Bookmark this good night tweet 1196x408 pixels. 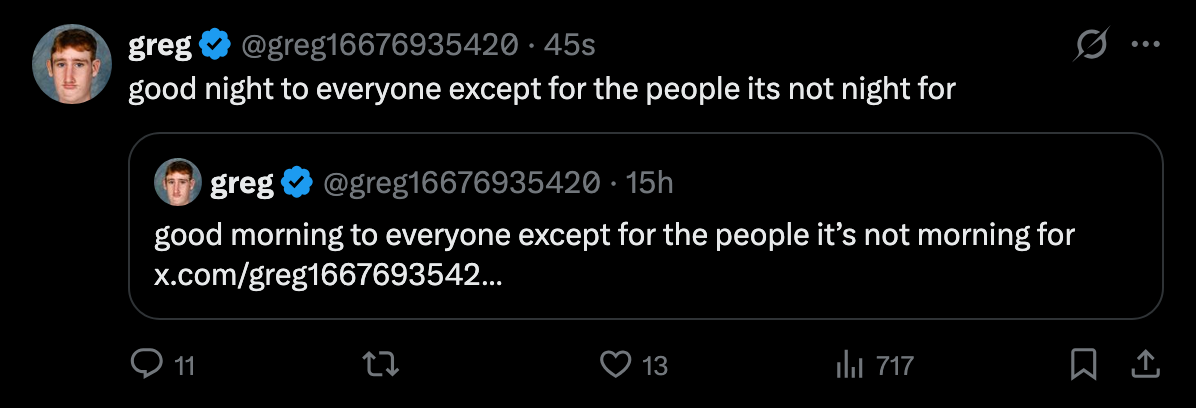click(x=1083, y=366)
